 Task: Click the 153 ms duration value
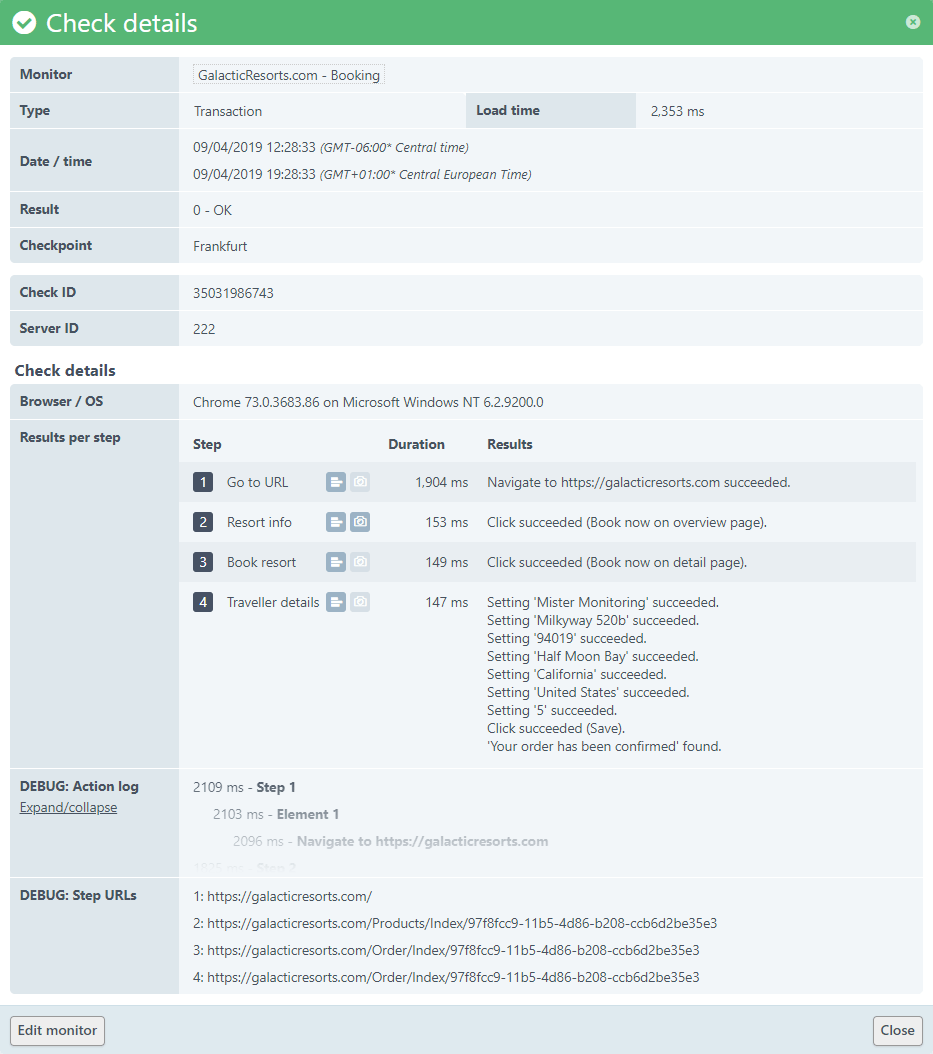[x=446, y=522]
